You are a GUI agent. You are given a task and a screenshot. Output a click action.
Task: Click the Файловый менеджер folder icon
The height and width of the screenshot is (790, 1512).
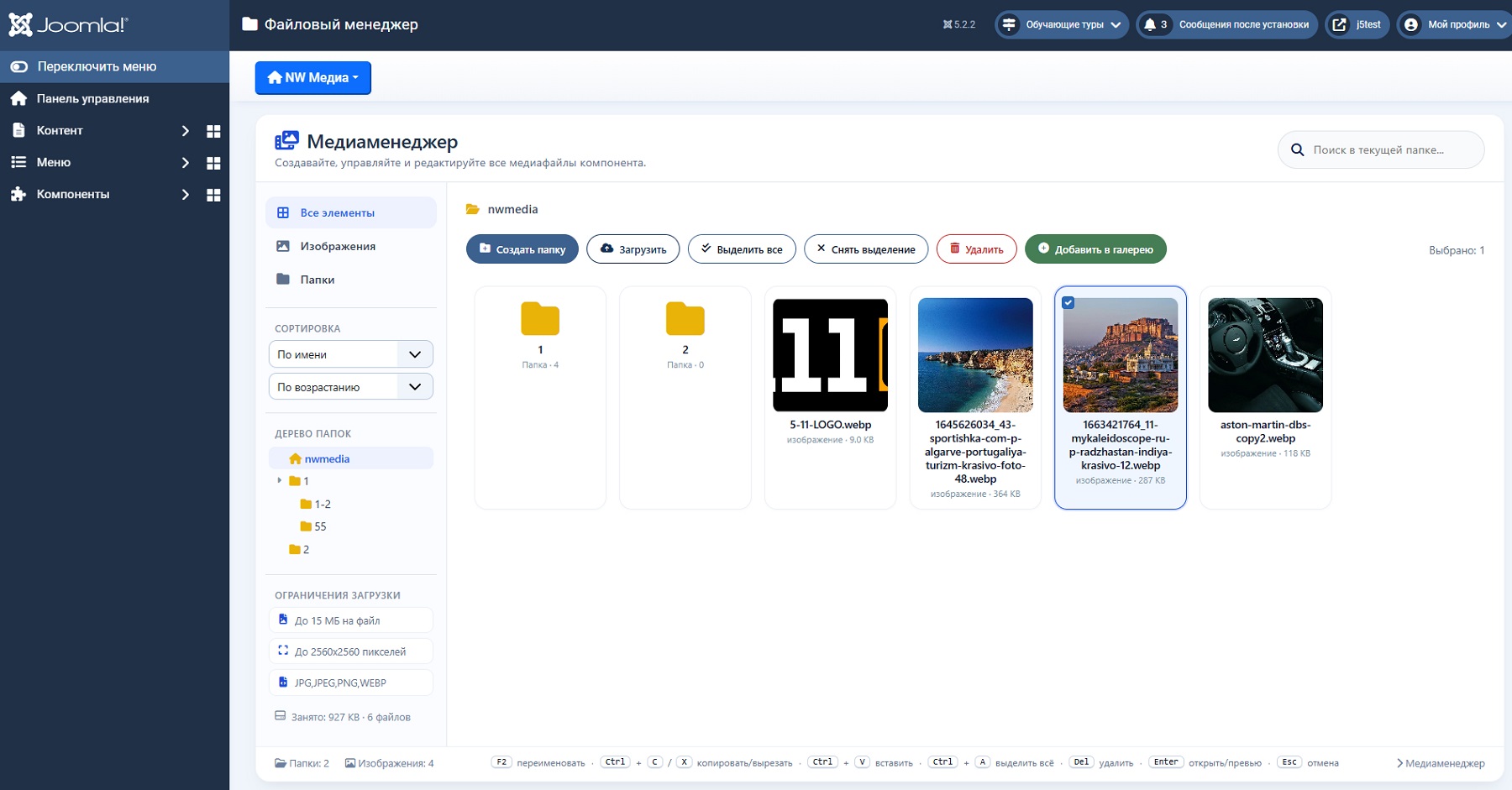[x=249, y=24]
